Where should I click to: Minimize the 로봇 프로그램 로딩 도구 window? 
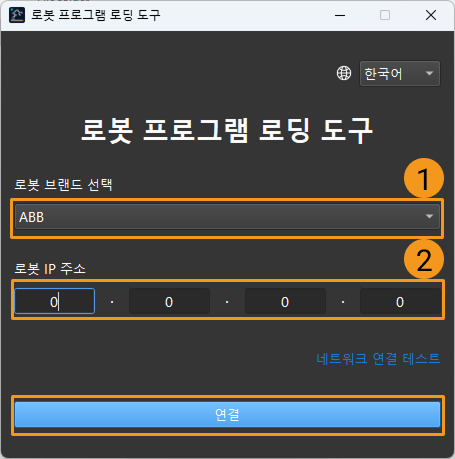[340, 15]
